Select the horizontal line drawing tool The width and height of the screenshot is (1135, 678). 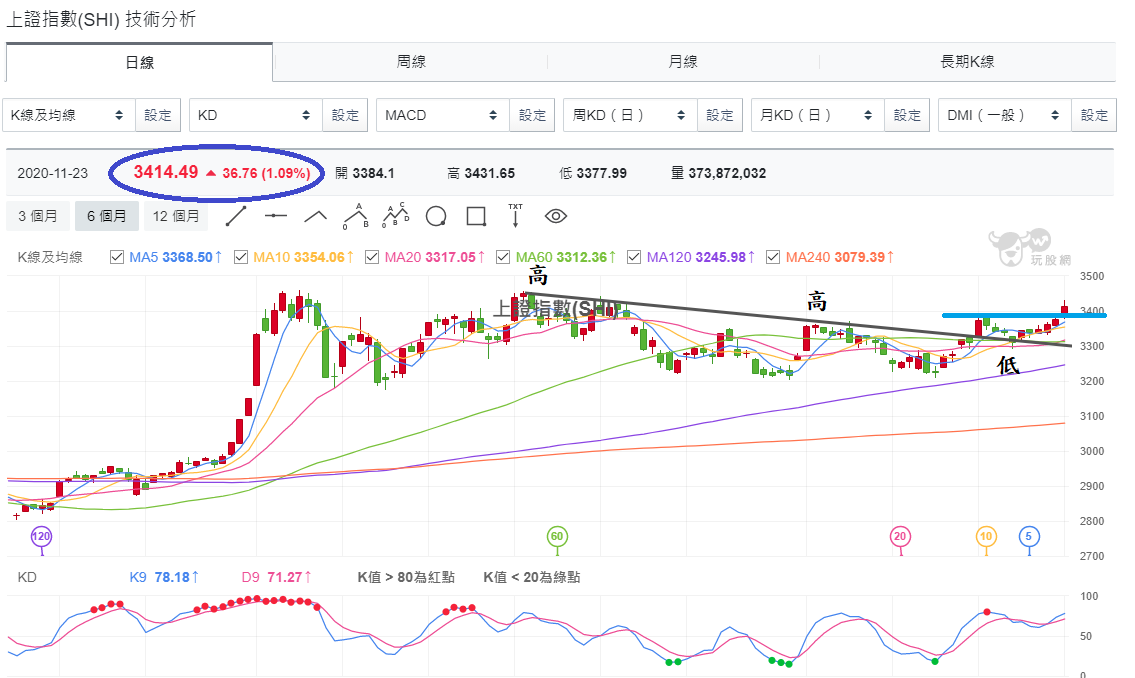point(276,216)
